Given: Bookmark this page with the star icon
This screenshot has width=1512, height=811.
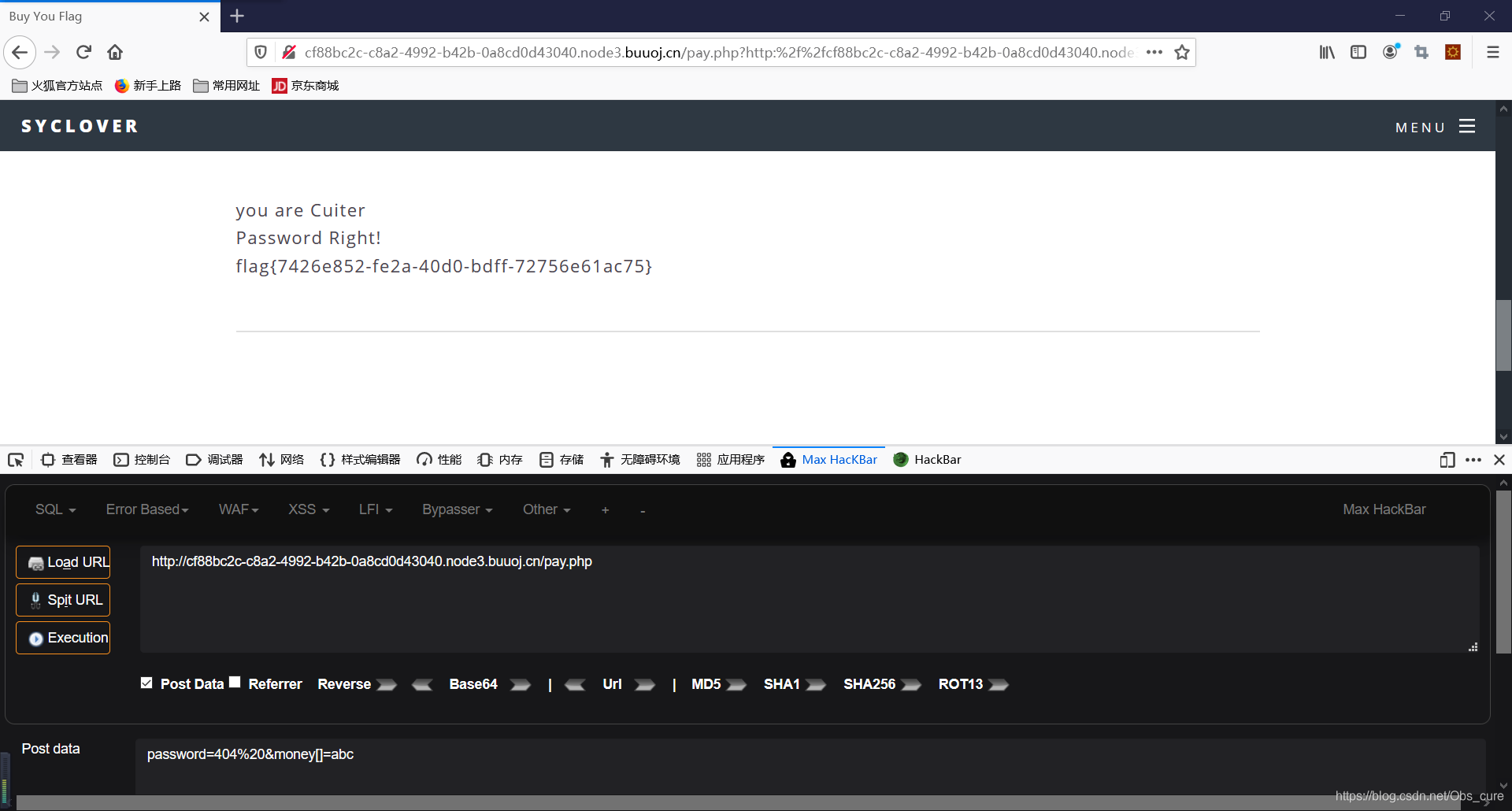Looking at the screenshot, I should [x=1181, y=52].
